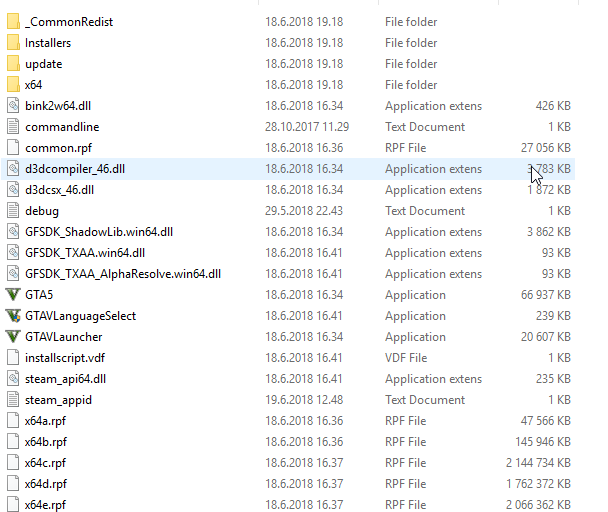Click the x64c.rpf file icon
The height and width of the screenshot is (512, 608).
[13, 462]
